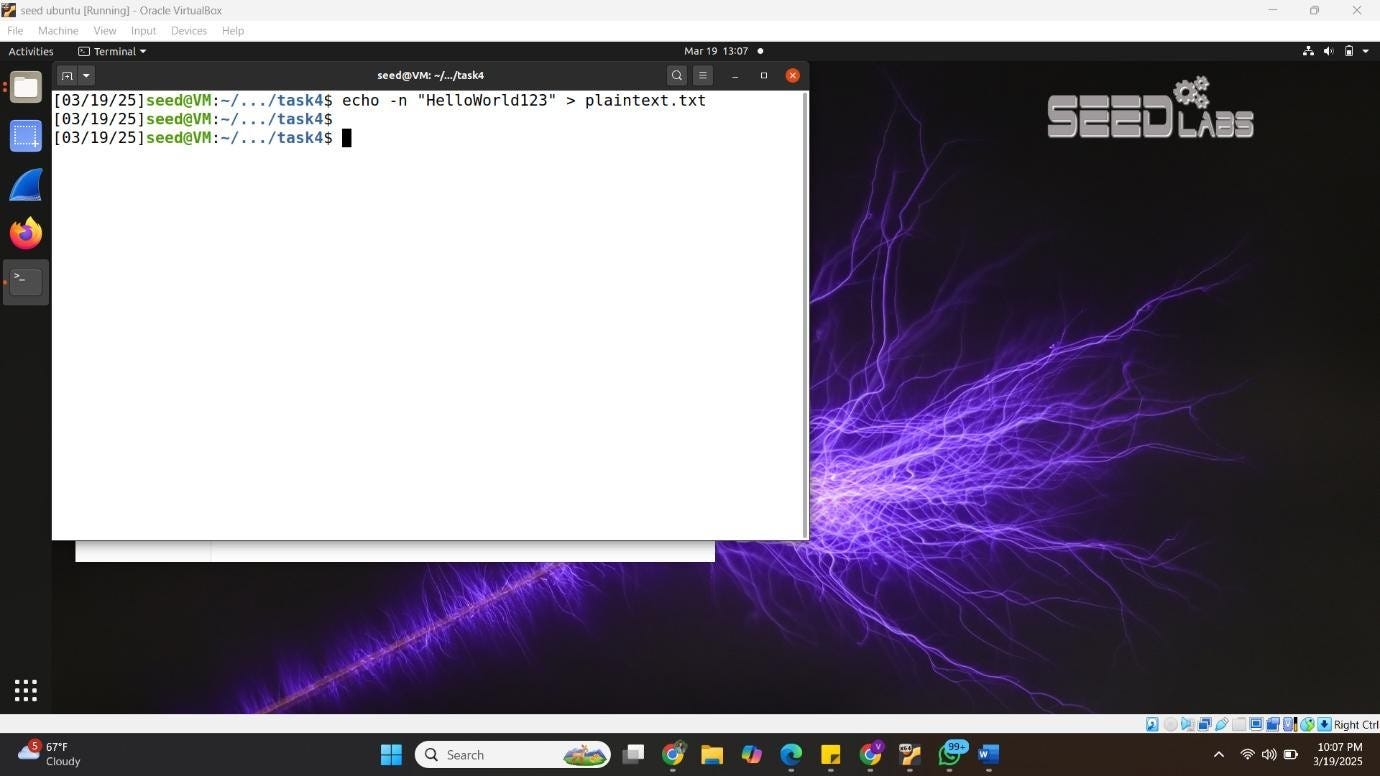Click the terminal title seed@VM: ~/.../task4
1380x776 pixels.
(x=430, y=75)
